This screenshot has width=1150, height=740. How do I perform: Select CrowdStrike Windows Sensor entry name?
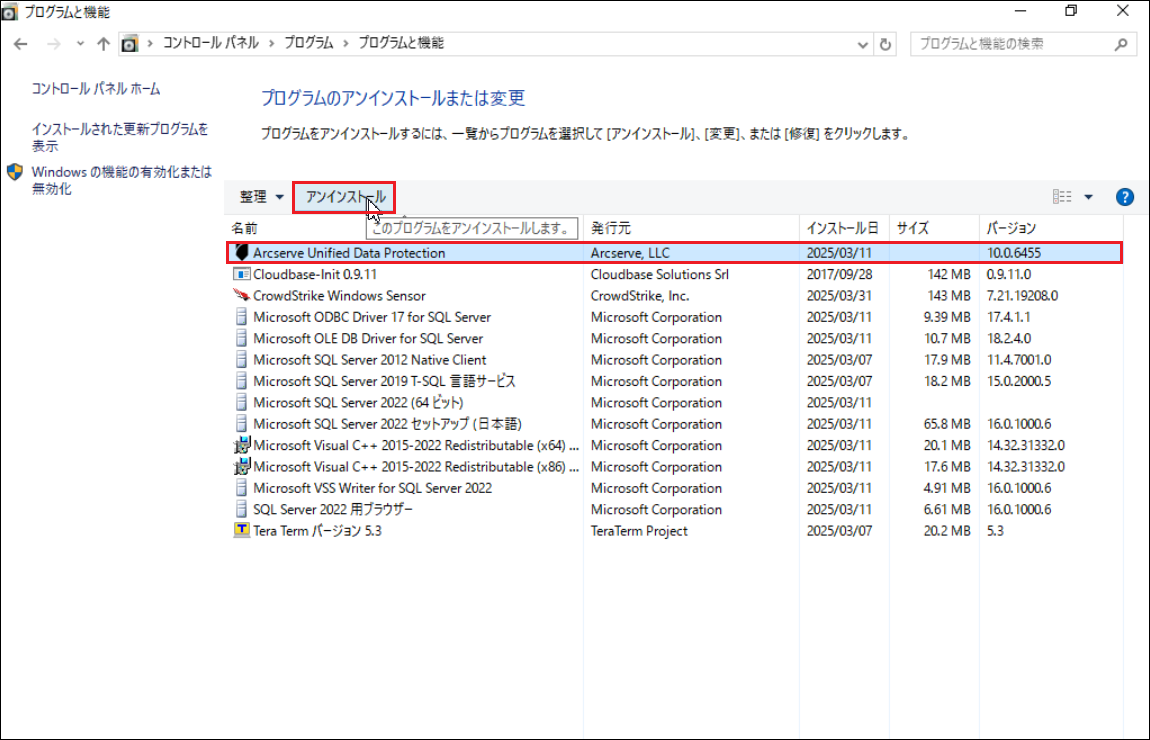pyautogui.click(x=339, y=296)
